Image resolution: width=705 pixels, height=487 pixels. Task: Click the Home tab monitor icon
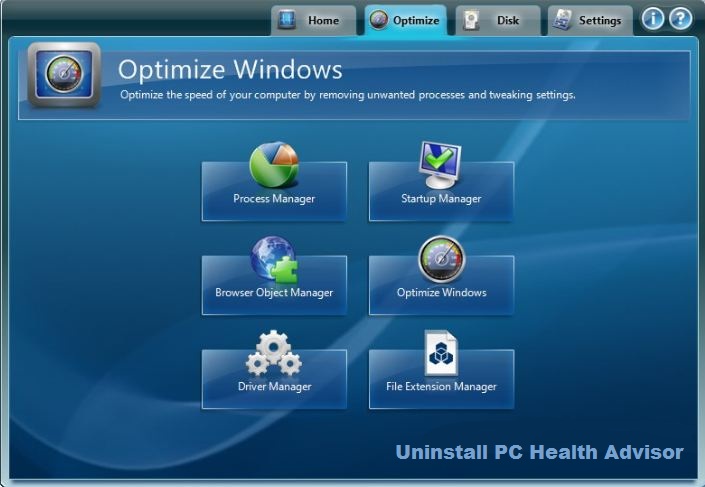click(287, 20)
